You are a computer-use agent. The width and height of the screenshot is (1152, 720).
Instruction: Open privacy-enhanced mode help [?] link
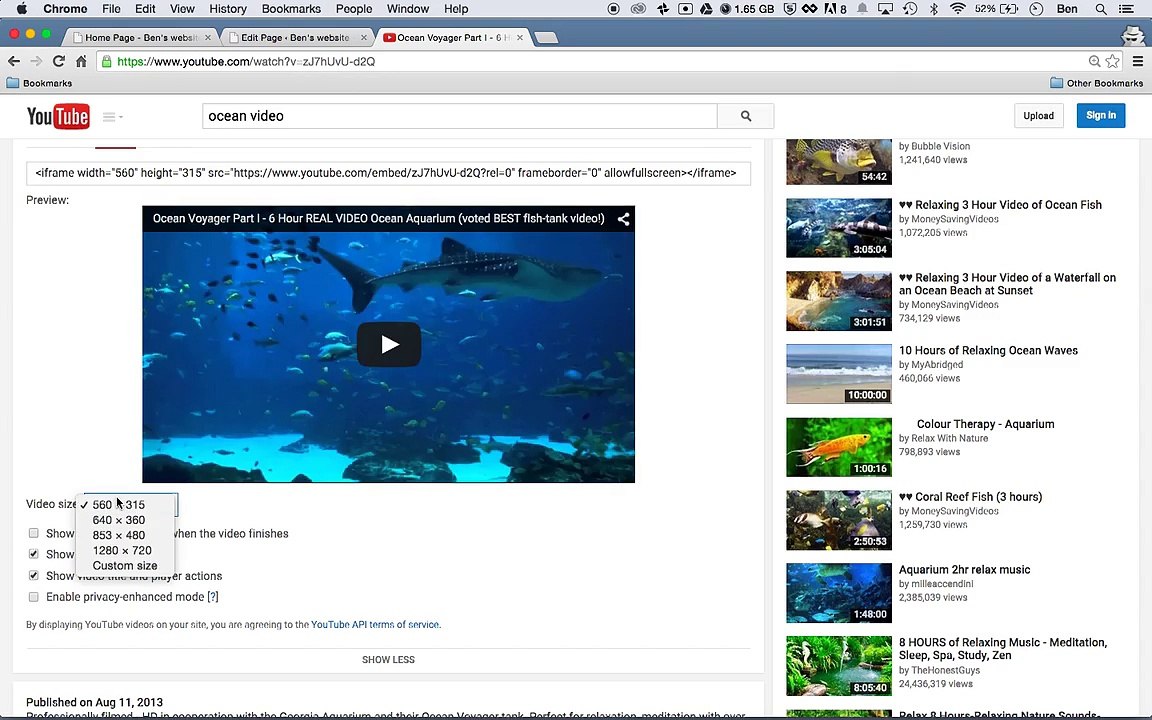[x=213, y=597]
